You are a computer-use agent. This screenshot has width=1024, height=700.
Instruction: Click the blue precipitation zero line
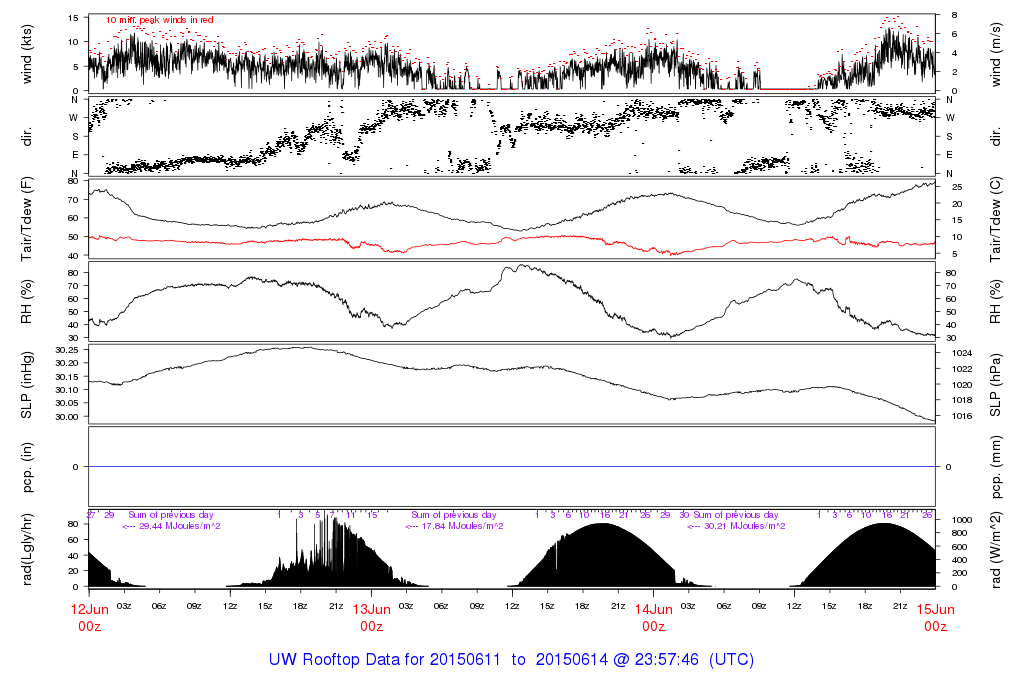tap(511, 467)
